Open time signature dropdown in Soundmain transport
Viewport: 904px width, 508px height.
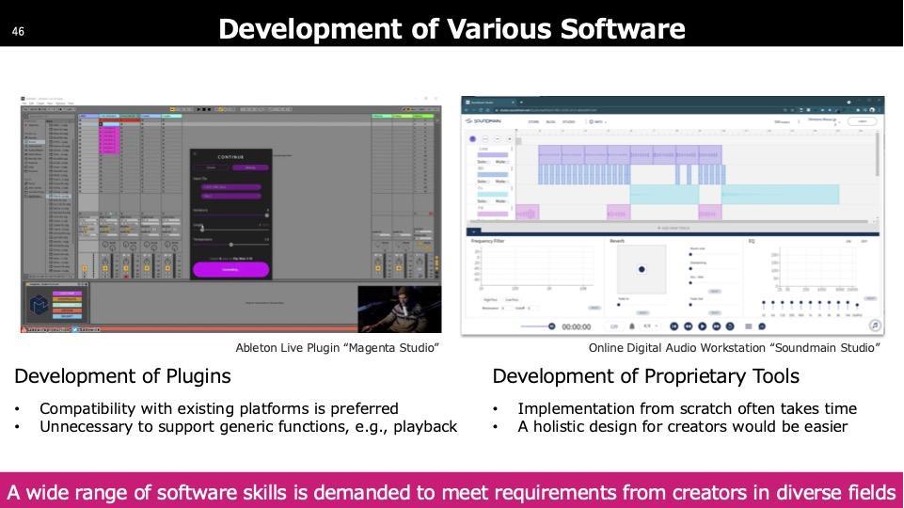[650, 326]
